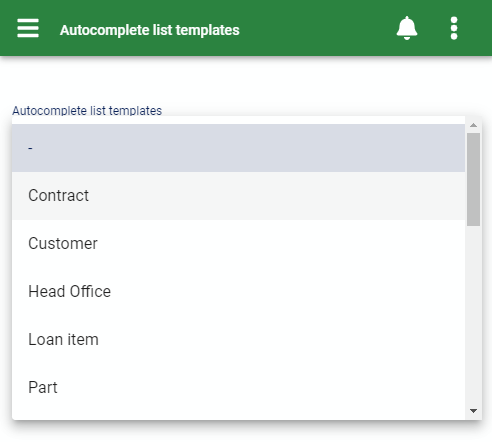Open the notifications bell
492x442 pixels.
click(407, 28)
